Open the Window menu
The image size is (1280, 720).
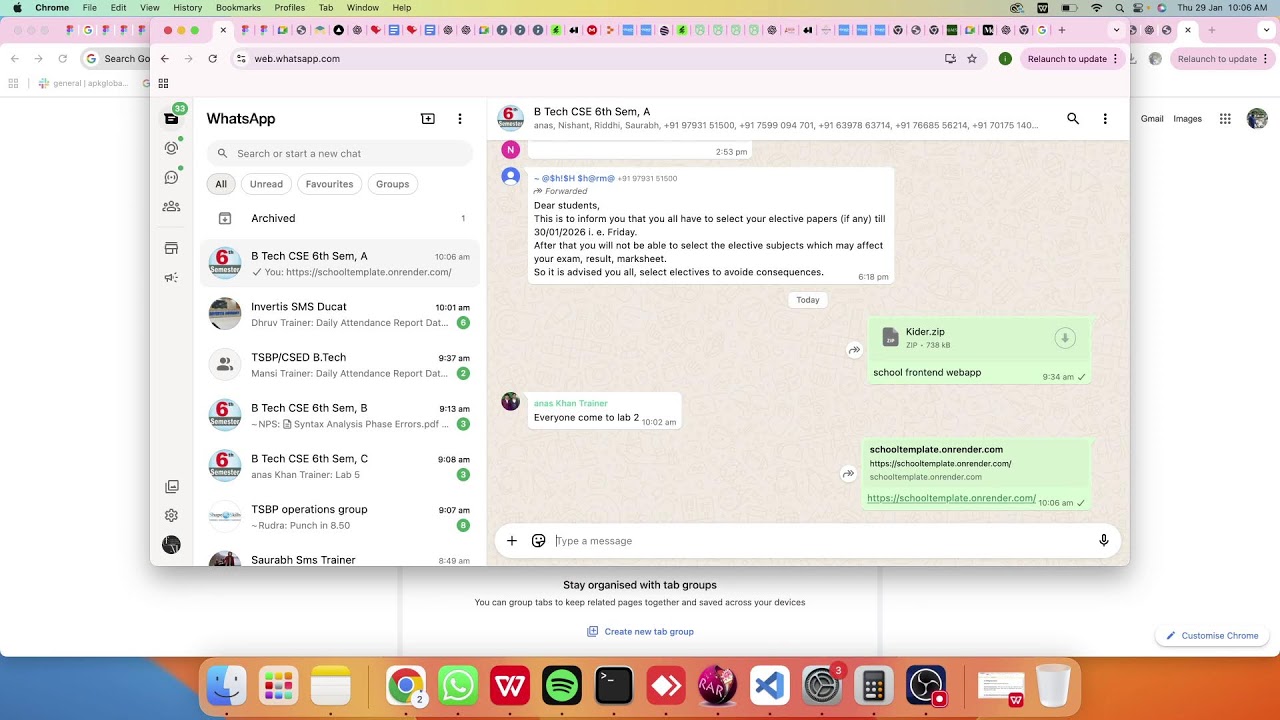(x=363, y=8)
